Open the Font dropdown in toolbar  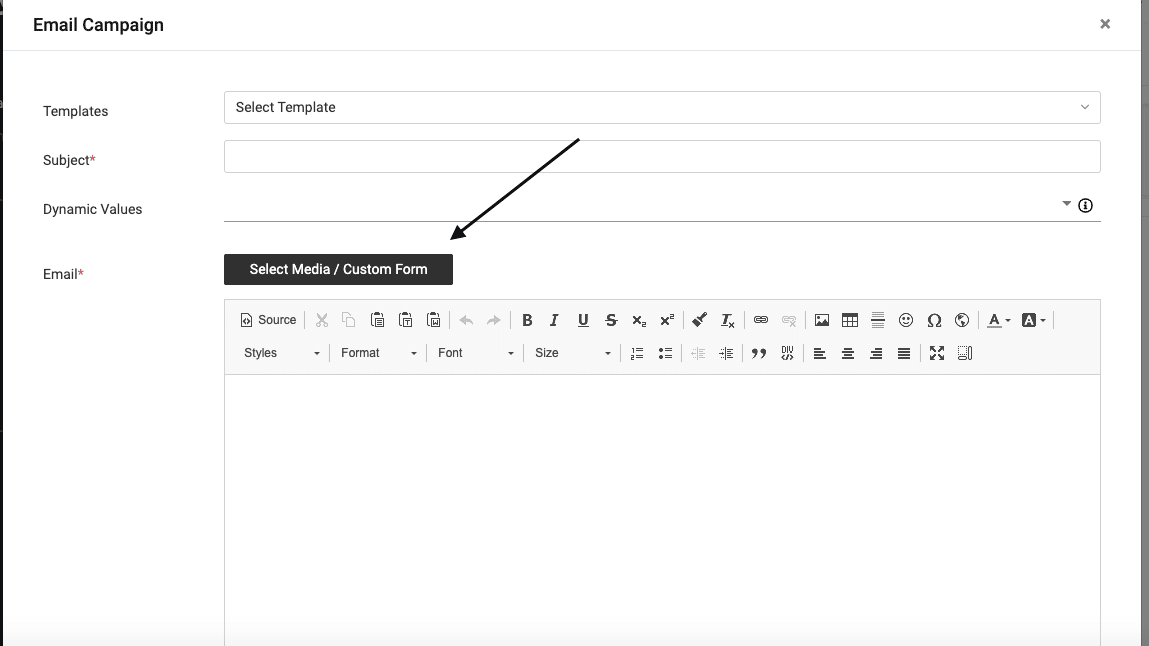[x=475, y=353]
